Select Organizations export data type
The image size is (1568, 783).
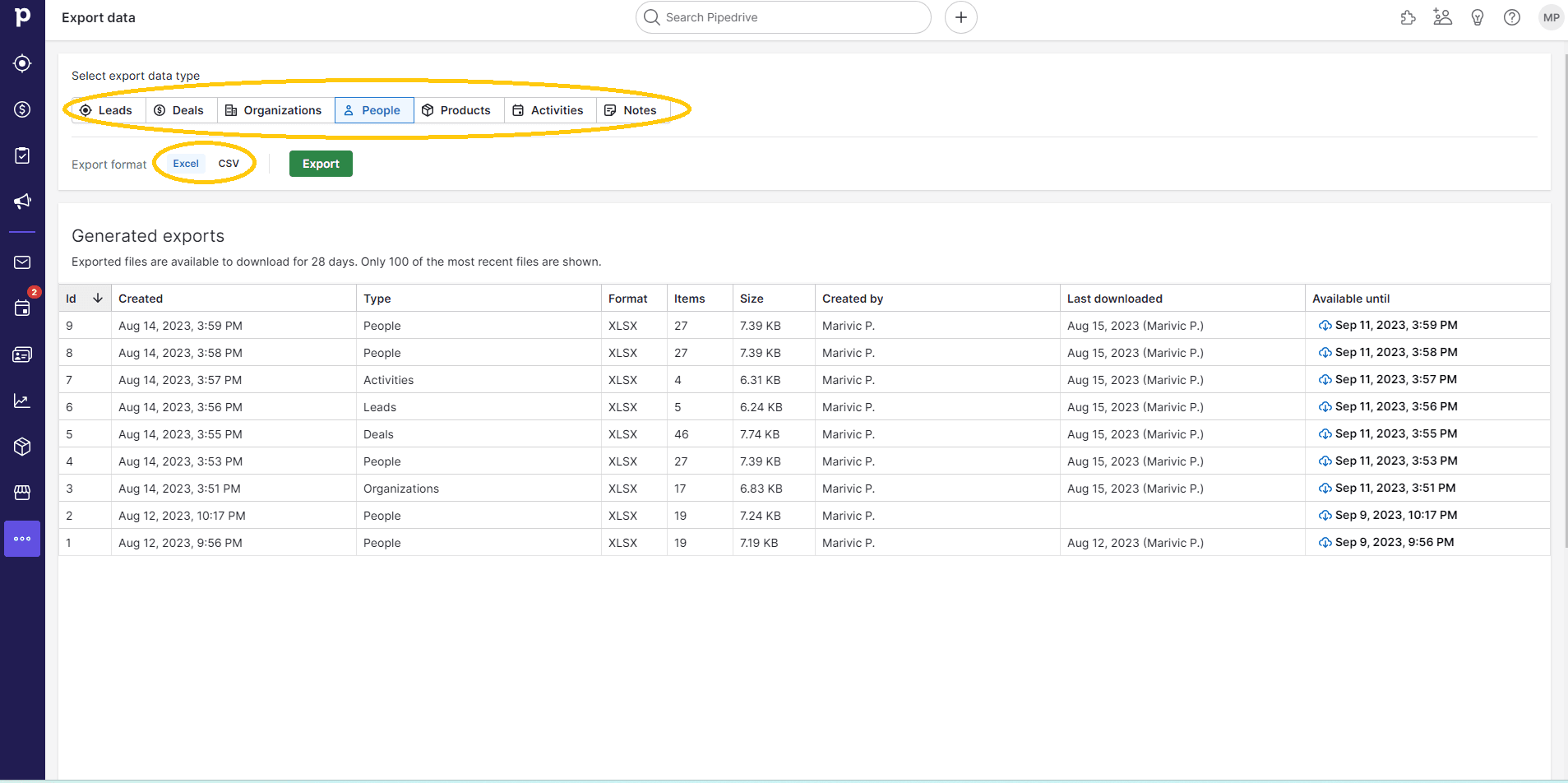click(275, 110)
